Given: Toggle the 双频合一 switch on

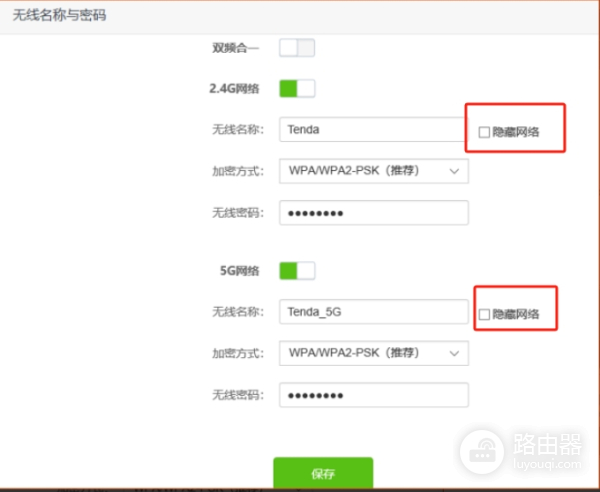Looking at the screenshot, I should [297, 47].
